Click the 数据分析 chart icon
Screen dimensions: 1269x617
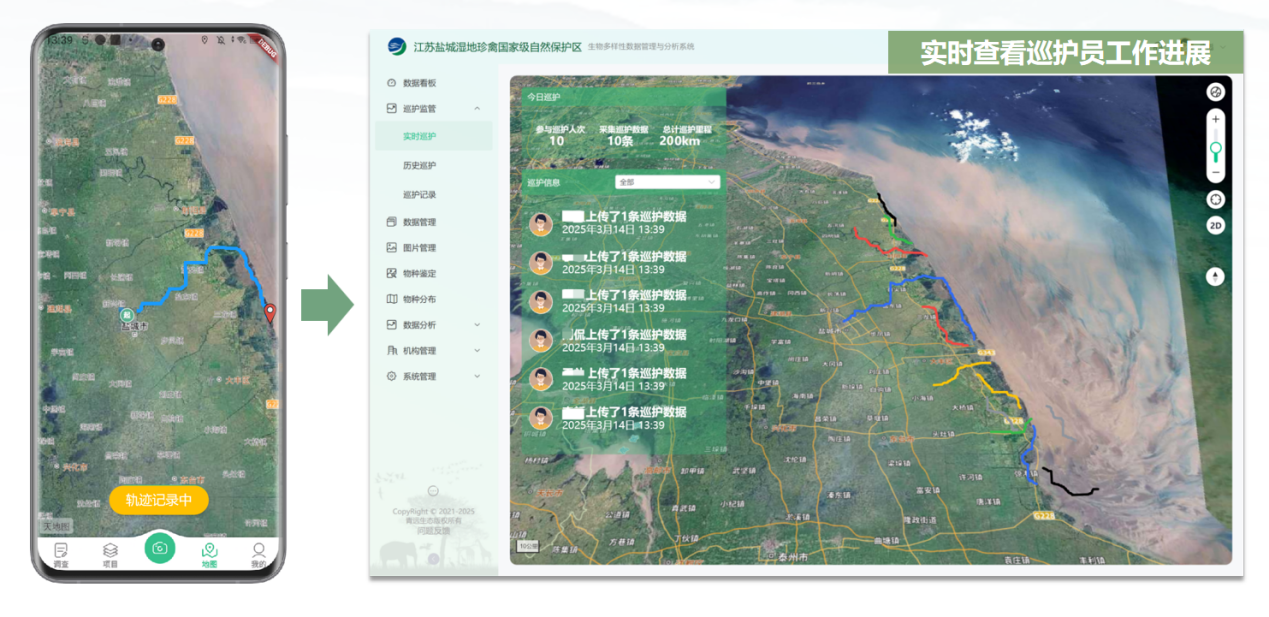(x=392, y=325)
